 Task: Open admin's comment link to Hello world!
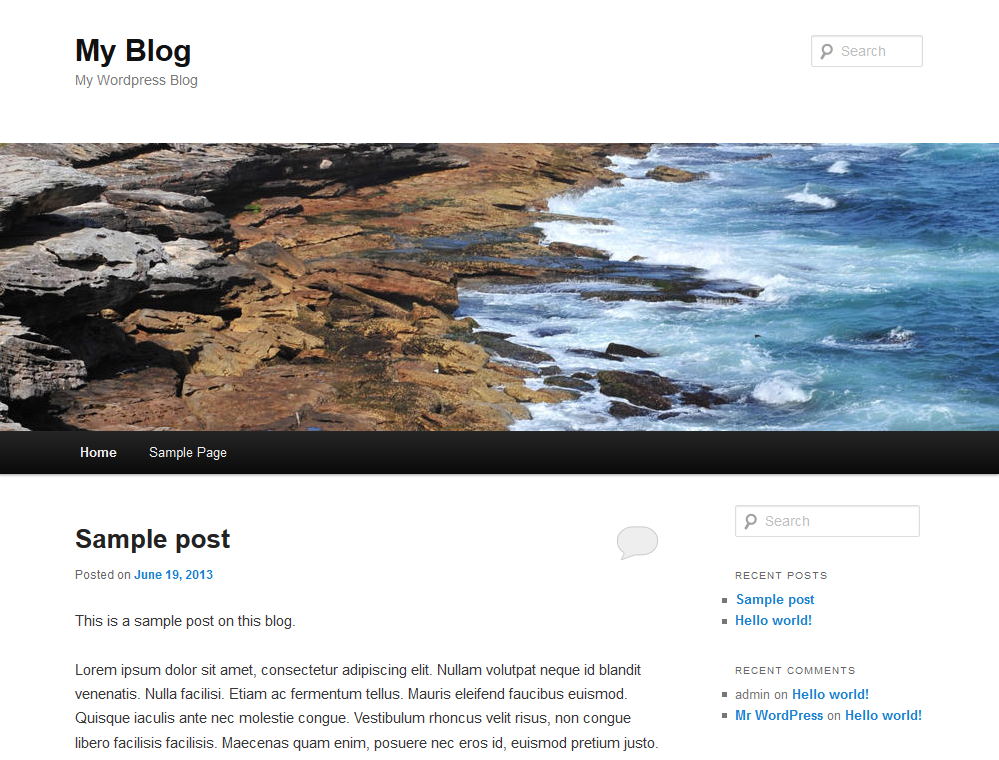pyautogui.click(x=830, y=694)
